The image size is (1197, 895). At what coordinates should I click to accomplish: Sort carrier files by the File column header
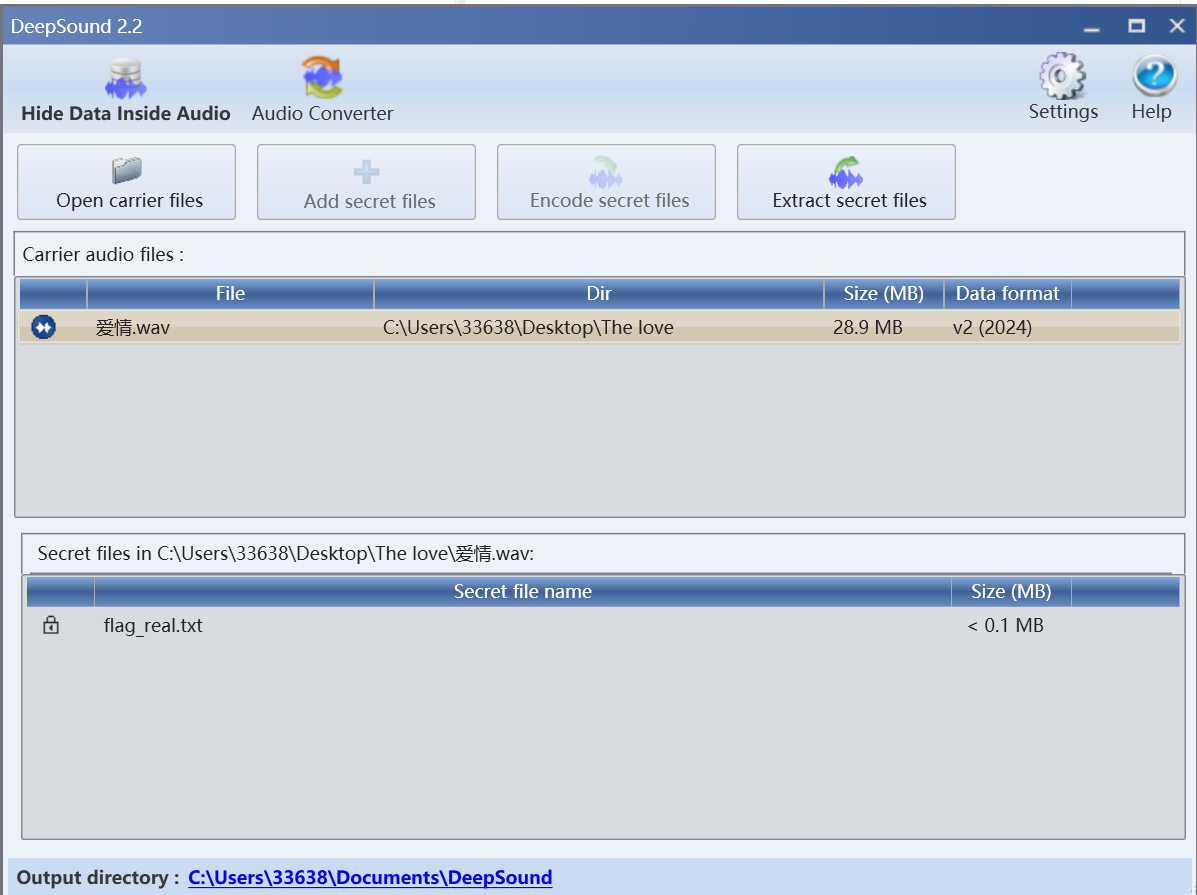(x=231, y=294)
